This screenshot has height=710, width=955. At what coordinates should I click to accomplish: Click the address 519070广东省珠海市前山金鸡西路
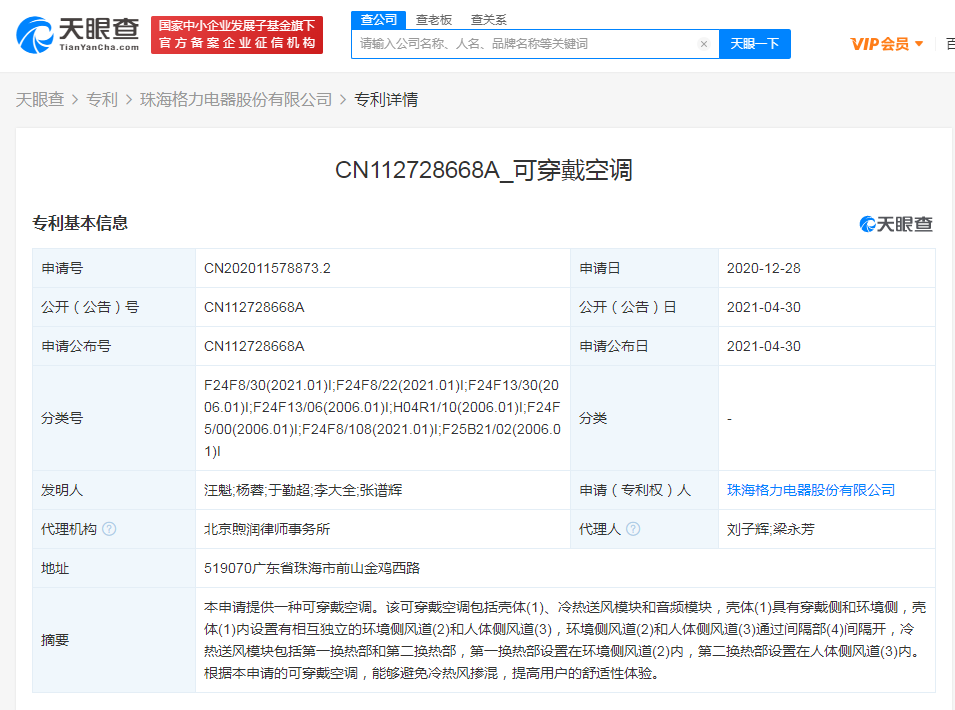pyautogui.click(x=312, y=568)
